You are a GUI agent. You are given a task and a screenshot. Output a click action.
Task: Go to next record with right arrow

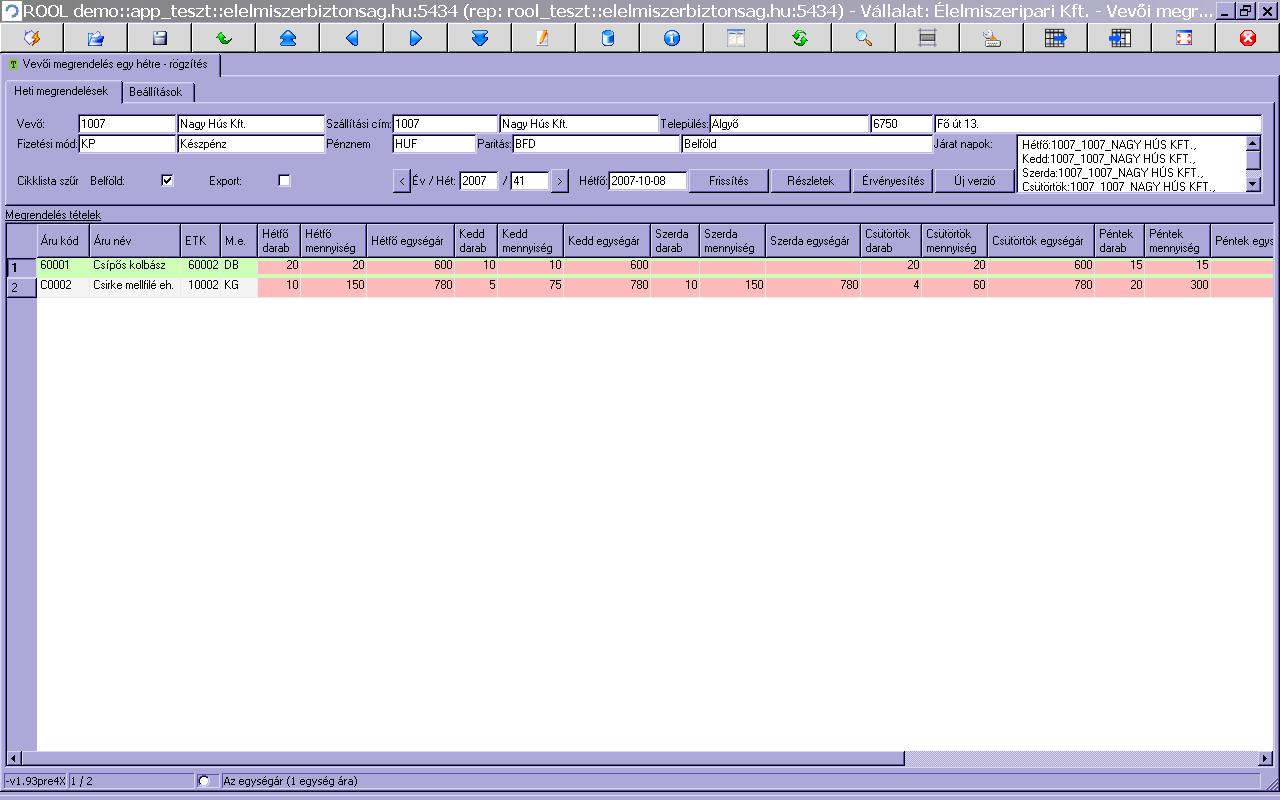(x=416, y=38)
